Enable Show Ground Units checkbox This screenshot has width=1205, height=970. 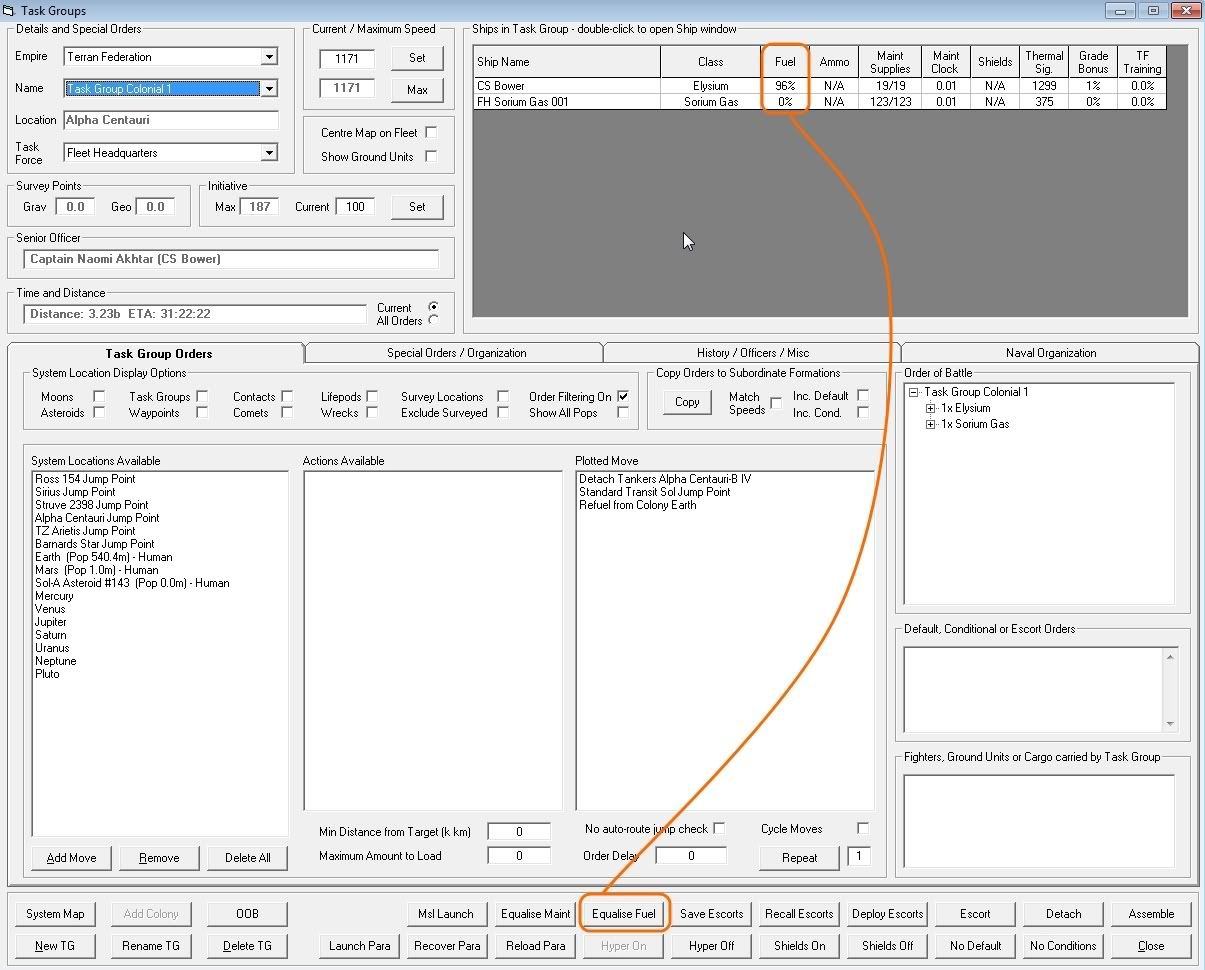pos(431,156)
